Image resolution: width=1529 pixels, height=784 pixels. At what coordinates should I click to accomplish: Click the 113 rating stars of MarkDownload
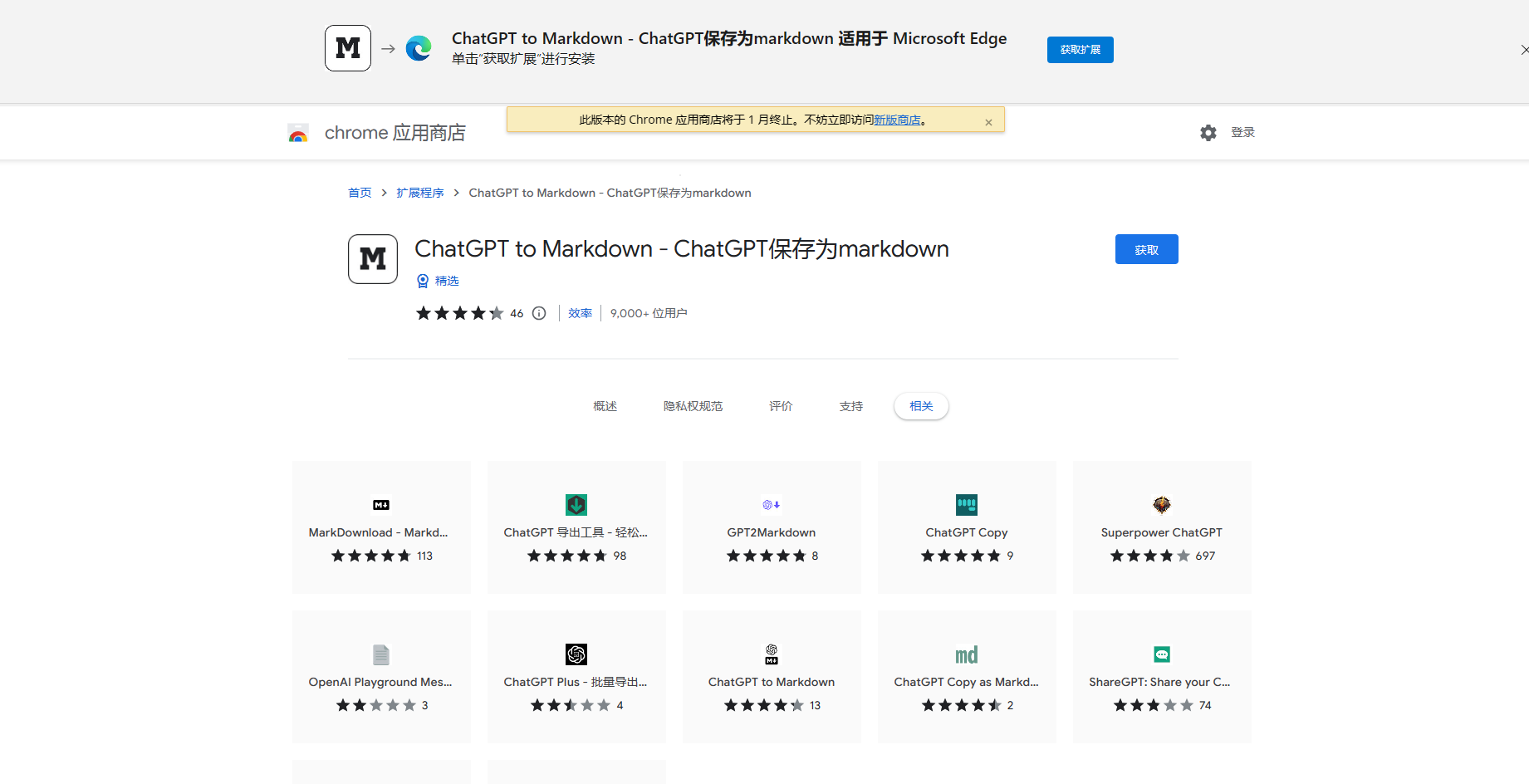coord(371,556)
